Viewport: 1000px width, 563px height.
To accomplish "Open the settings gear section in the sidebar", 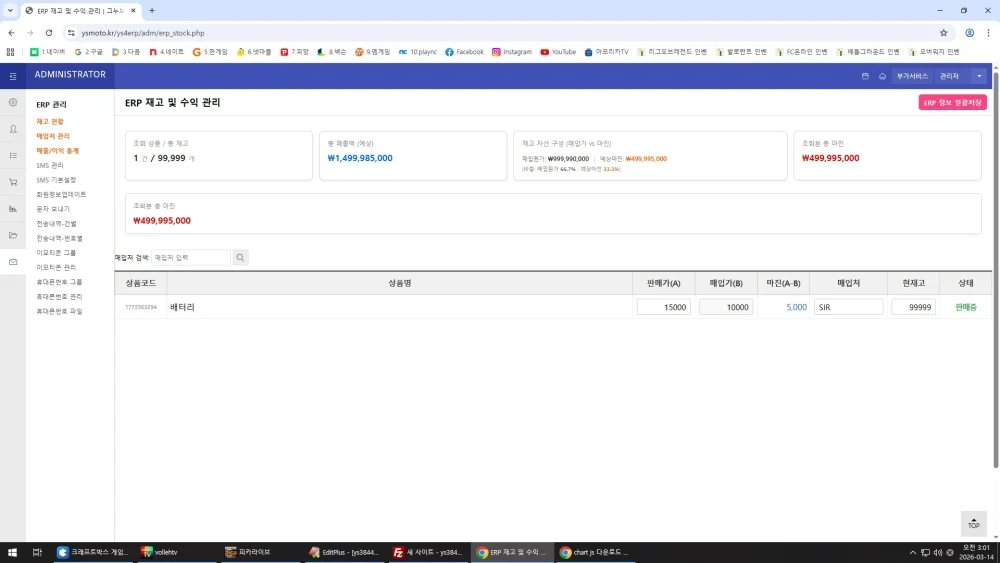I will (13, 102).
